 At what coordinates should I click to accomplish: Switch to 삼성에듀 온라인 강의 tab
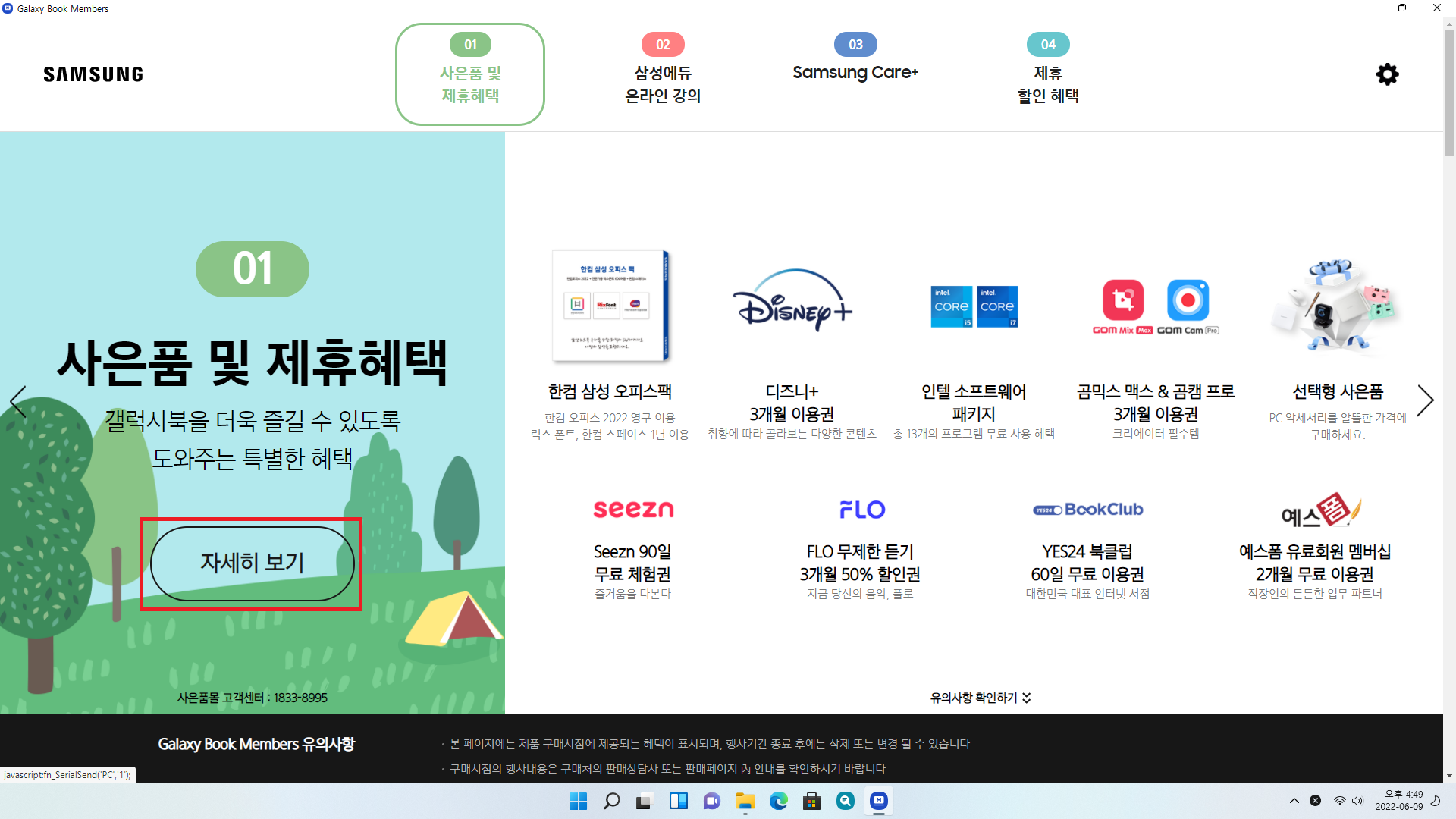[x=663, y=74]
